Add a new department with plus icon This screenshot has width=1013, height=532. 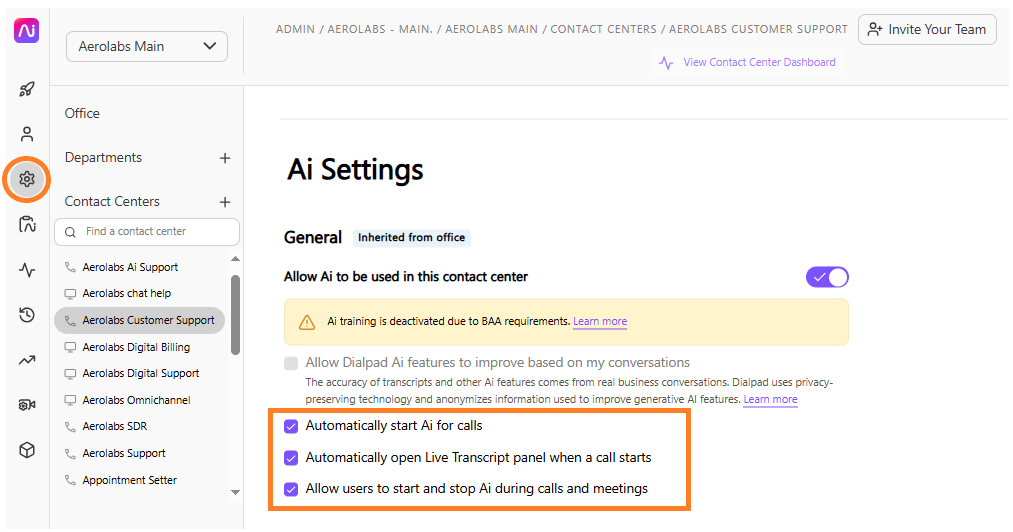(x=225, y=158)
